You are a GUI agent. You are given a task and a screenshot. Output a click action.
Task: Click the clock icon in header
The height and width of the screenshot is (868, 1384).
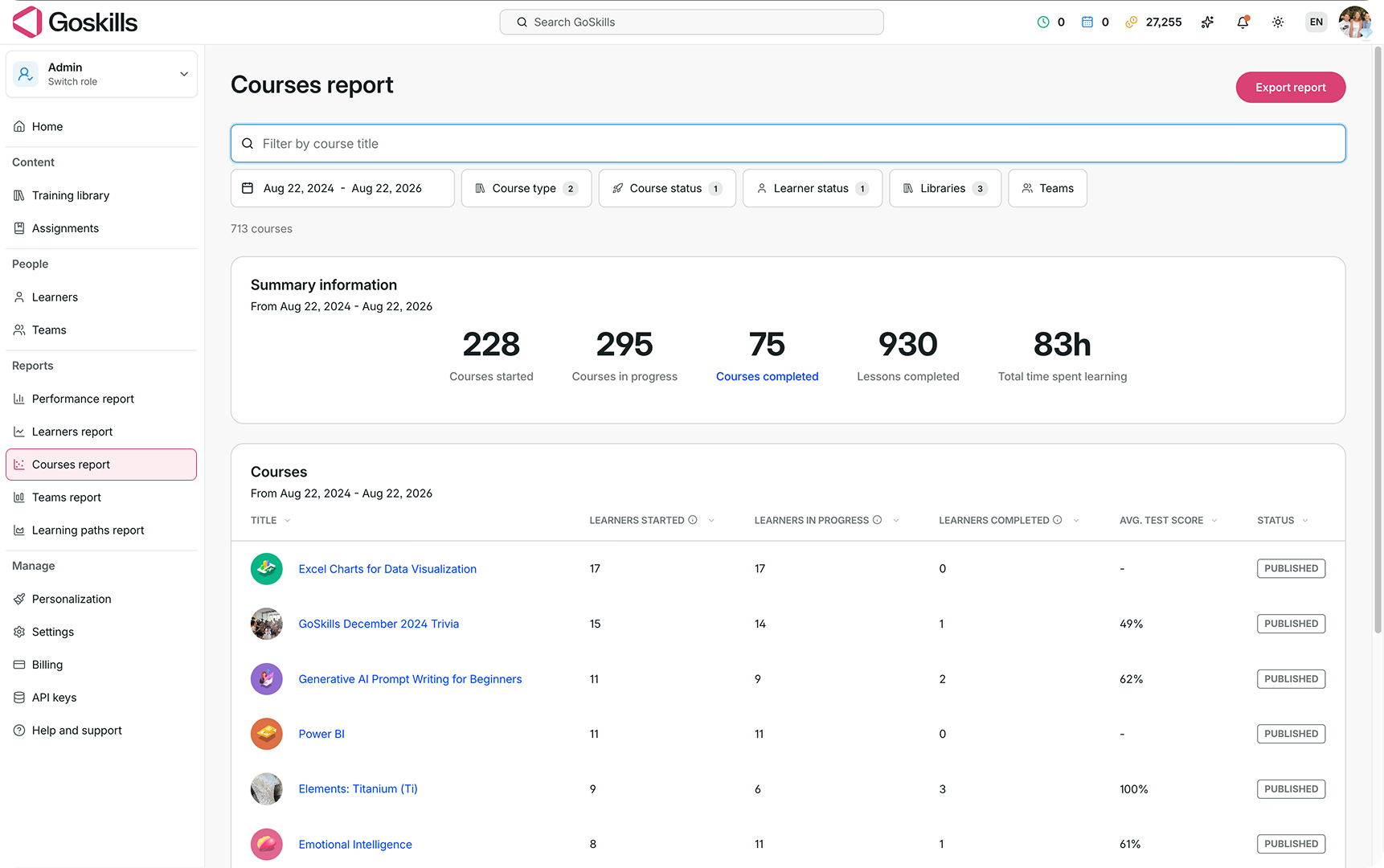(1043, 23)
